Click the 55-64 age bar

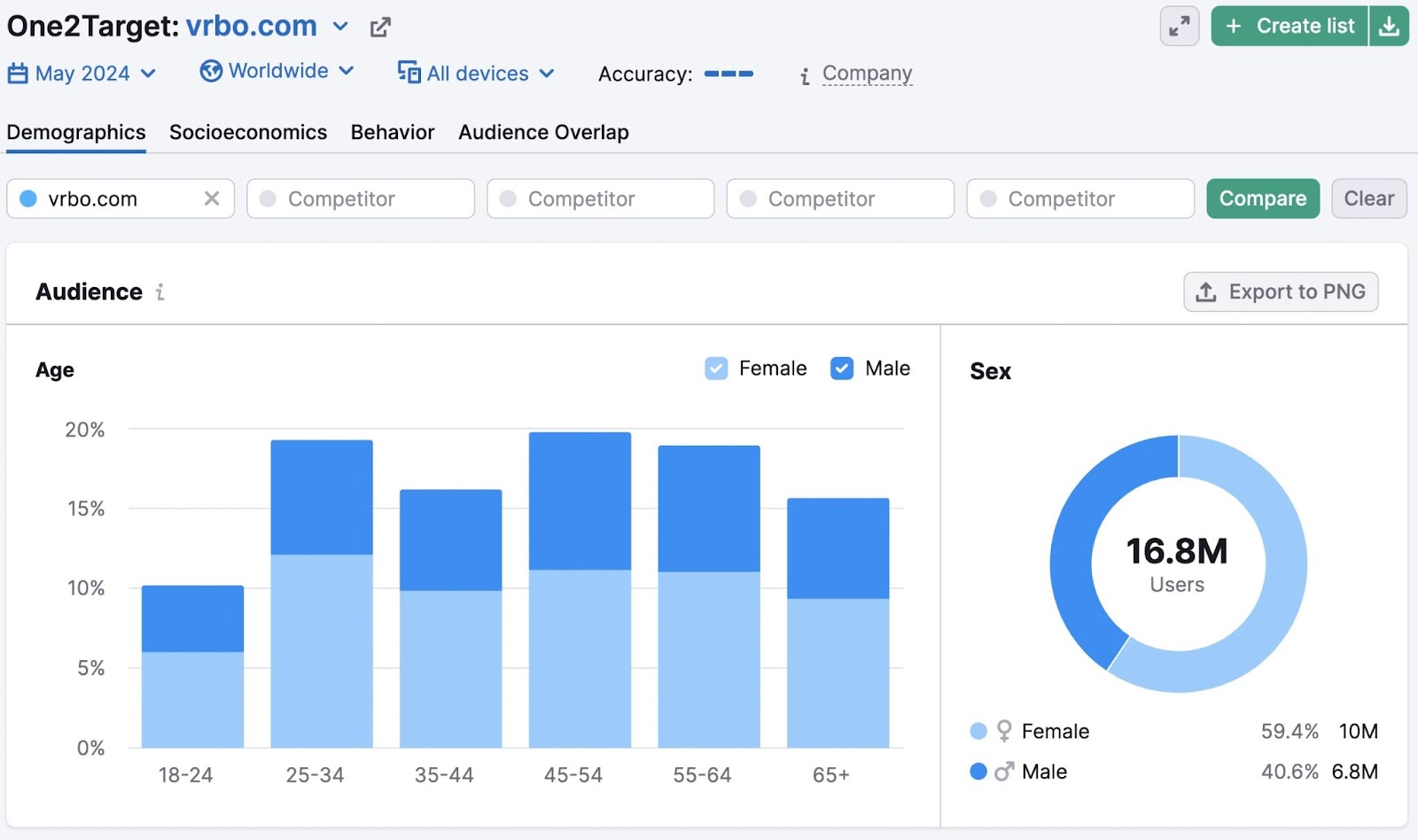709,596
